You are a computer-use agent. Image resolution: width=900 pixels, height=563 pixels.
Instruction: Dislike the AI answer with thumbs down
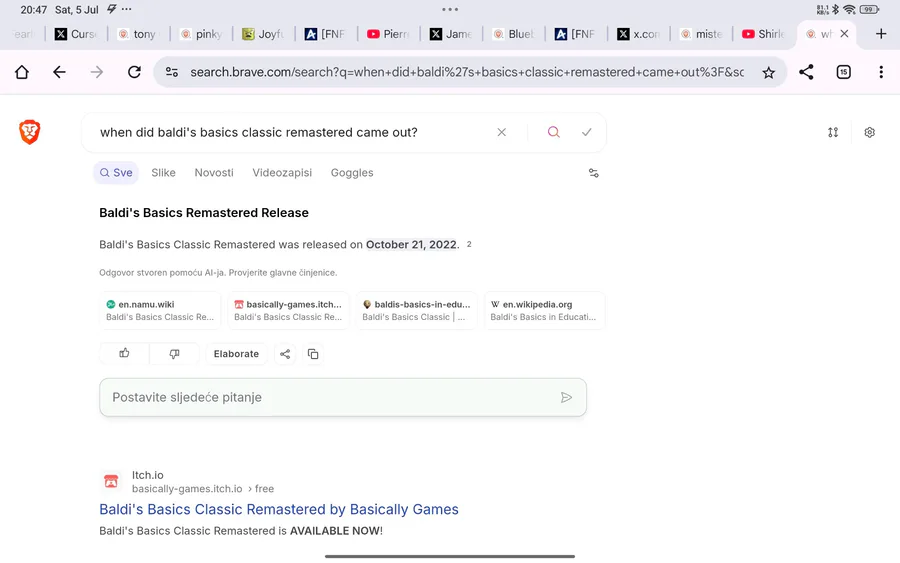point(174,354)
